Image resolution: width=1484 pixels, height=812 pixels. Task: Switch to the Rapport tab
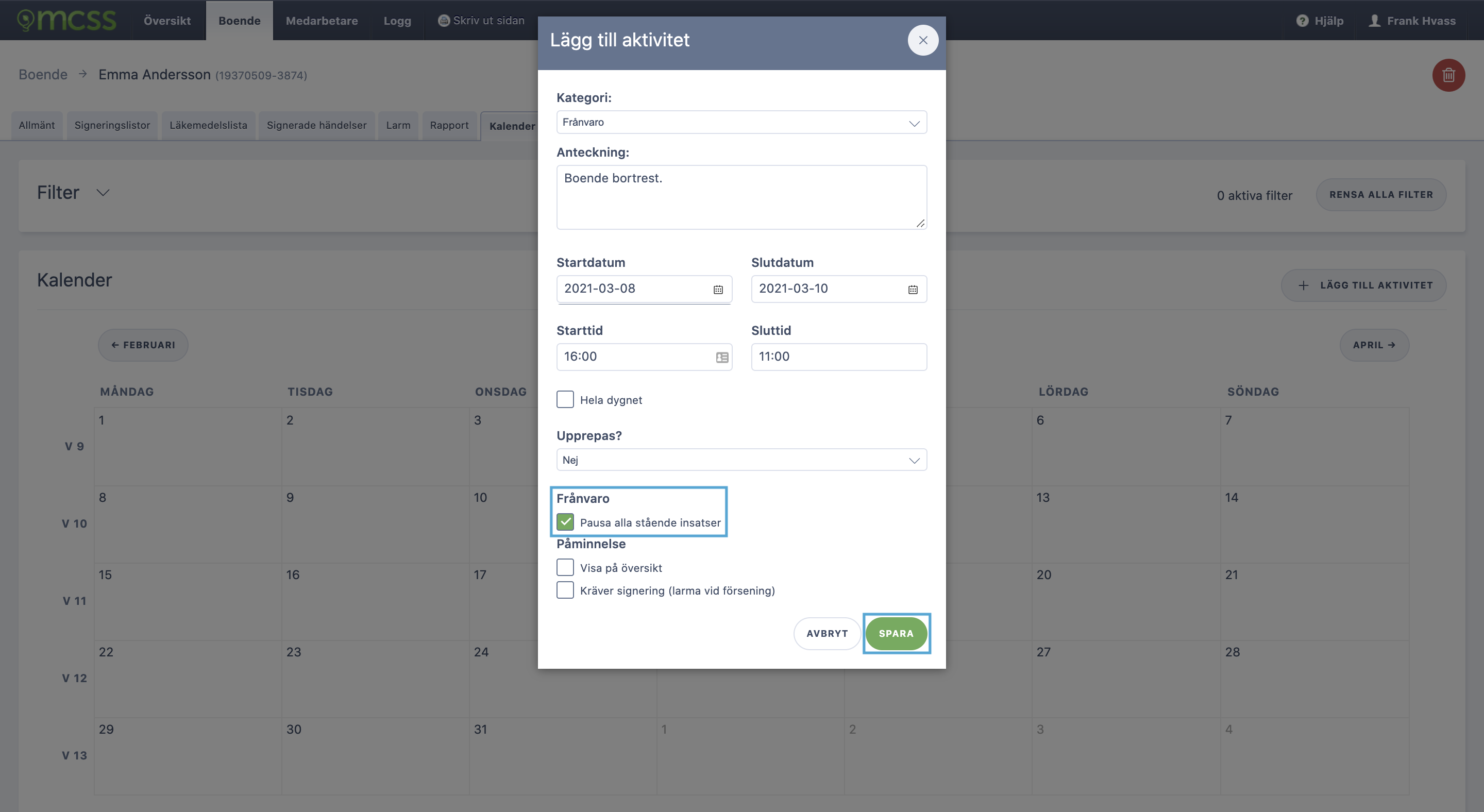[449, 126]
